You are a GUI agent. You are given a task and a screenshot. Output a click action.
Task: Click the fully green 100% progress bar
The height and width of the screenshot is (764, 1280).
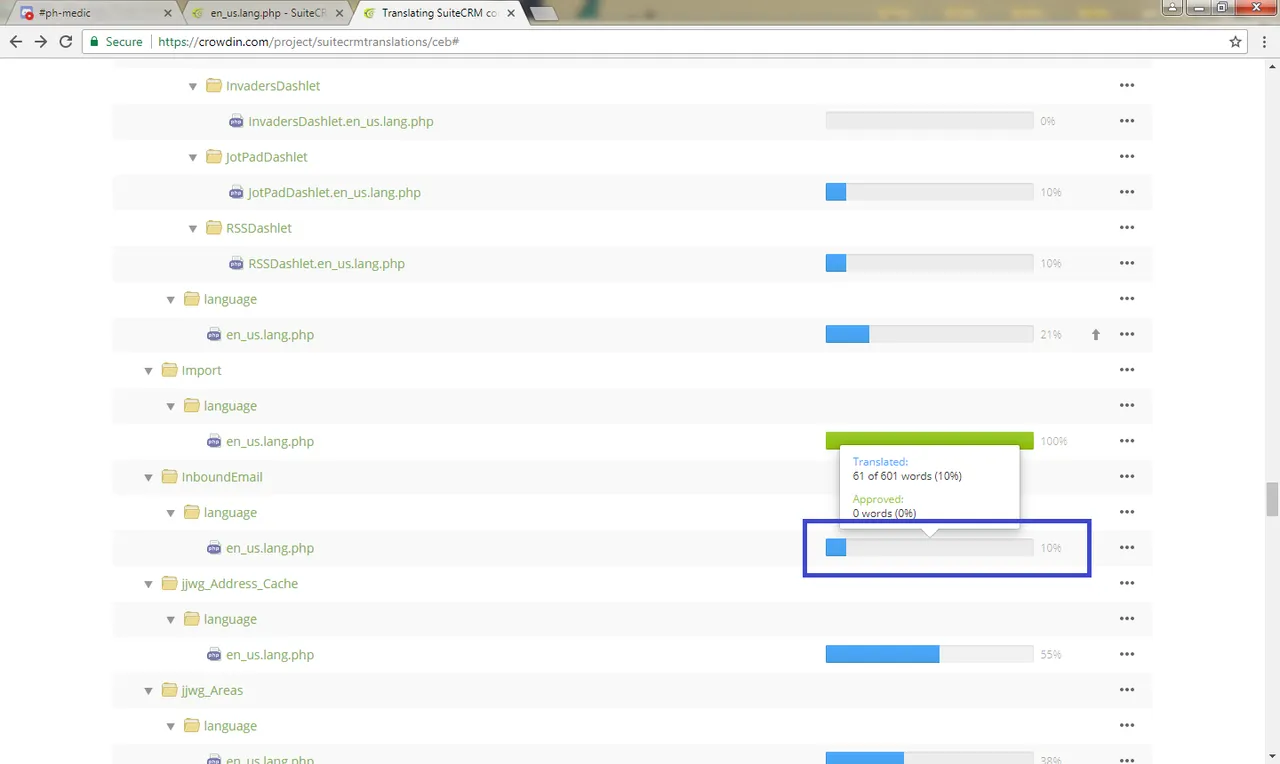(929, 441)
